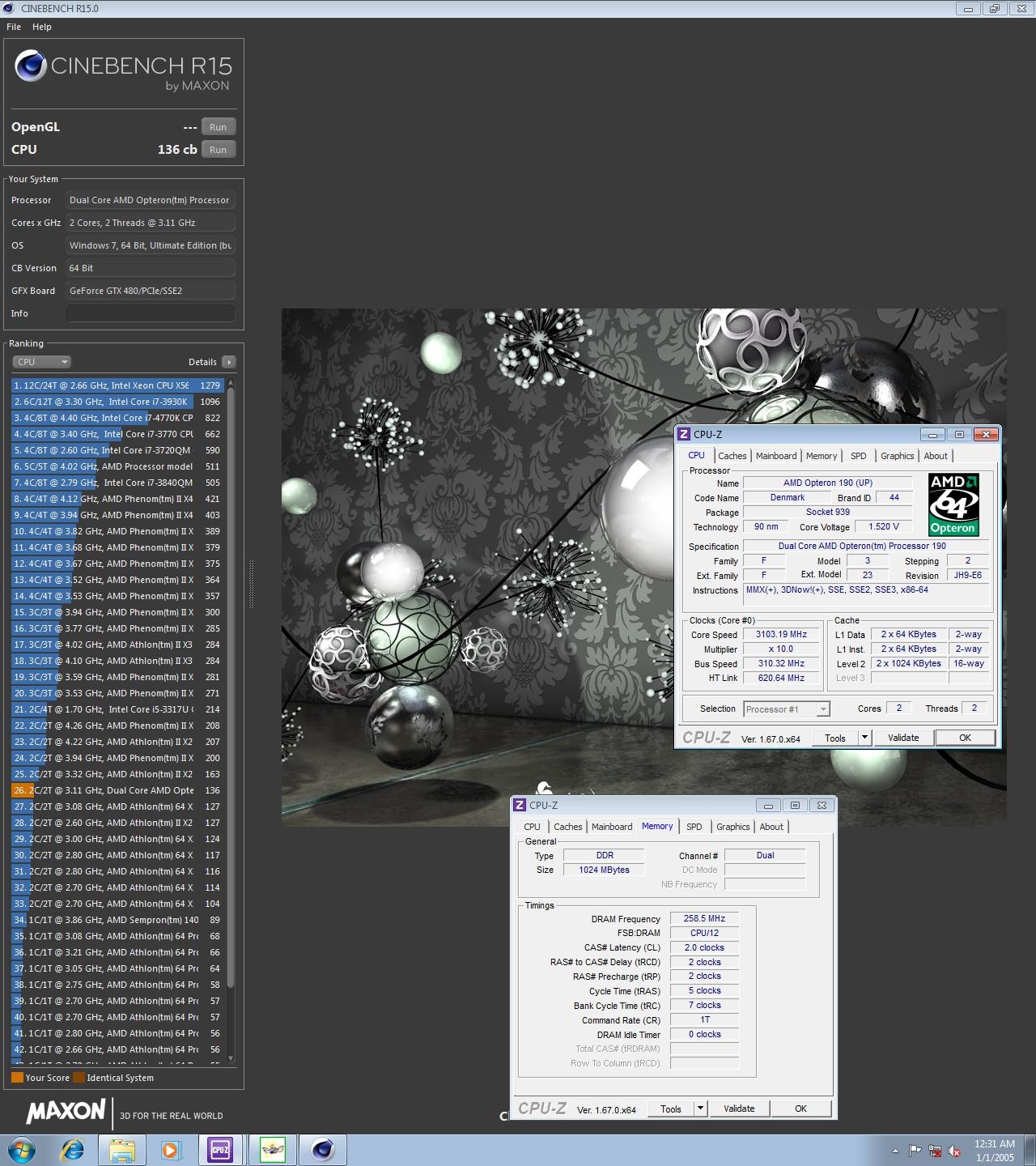Click Validate in upper CPU-Z window
The height and width of the screenshot is (1166, 1036).
(x=903, y=738)
